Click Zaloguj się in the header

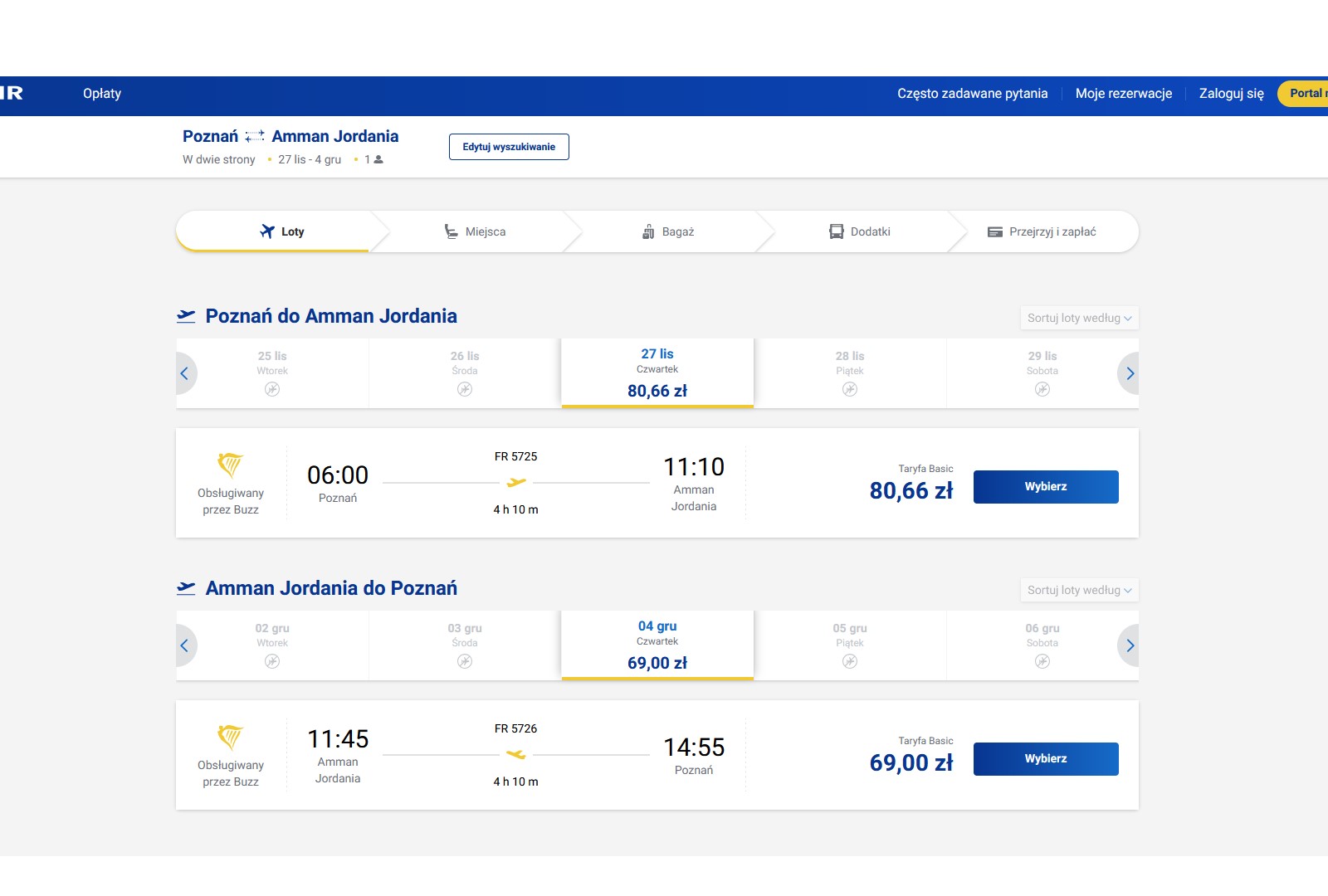click(x=1231, y=94)
